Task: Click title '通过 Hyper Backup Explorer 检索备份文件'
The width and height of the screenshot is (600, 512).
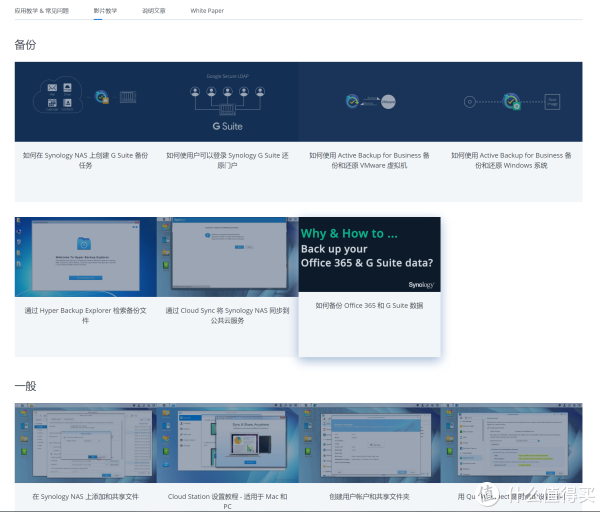Action: (86, 315)
